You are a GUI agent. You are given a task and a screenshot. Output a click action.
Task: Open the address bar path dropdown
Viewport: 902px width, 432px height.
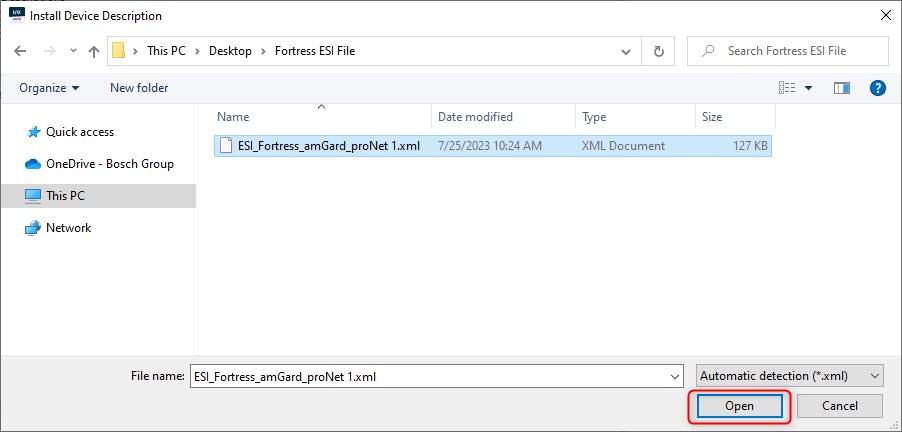pyautogui.click(x=626, y=51)
